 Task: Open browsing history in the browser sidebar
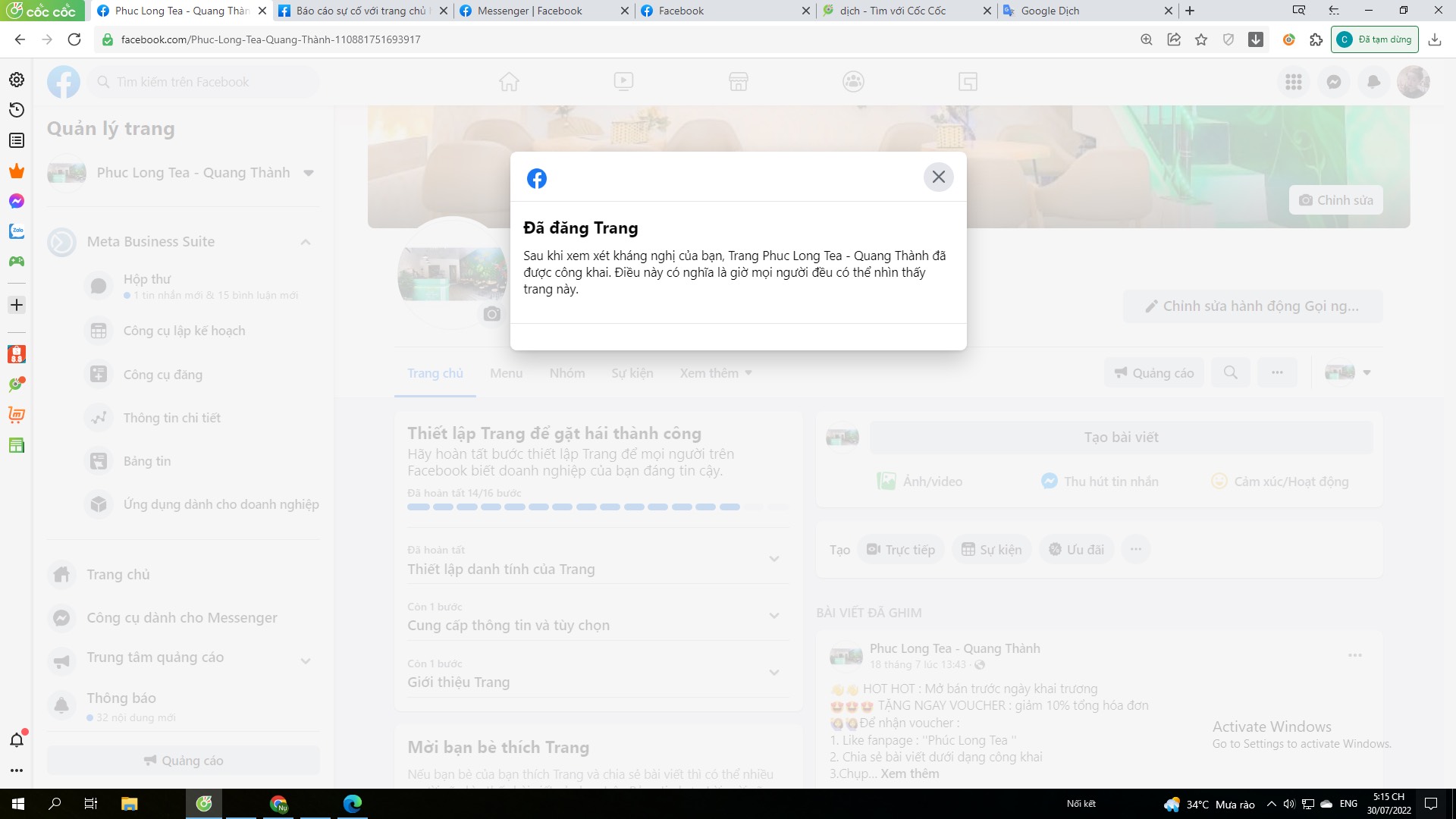(17, 110)
